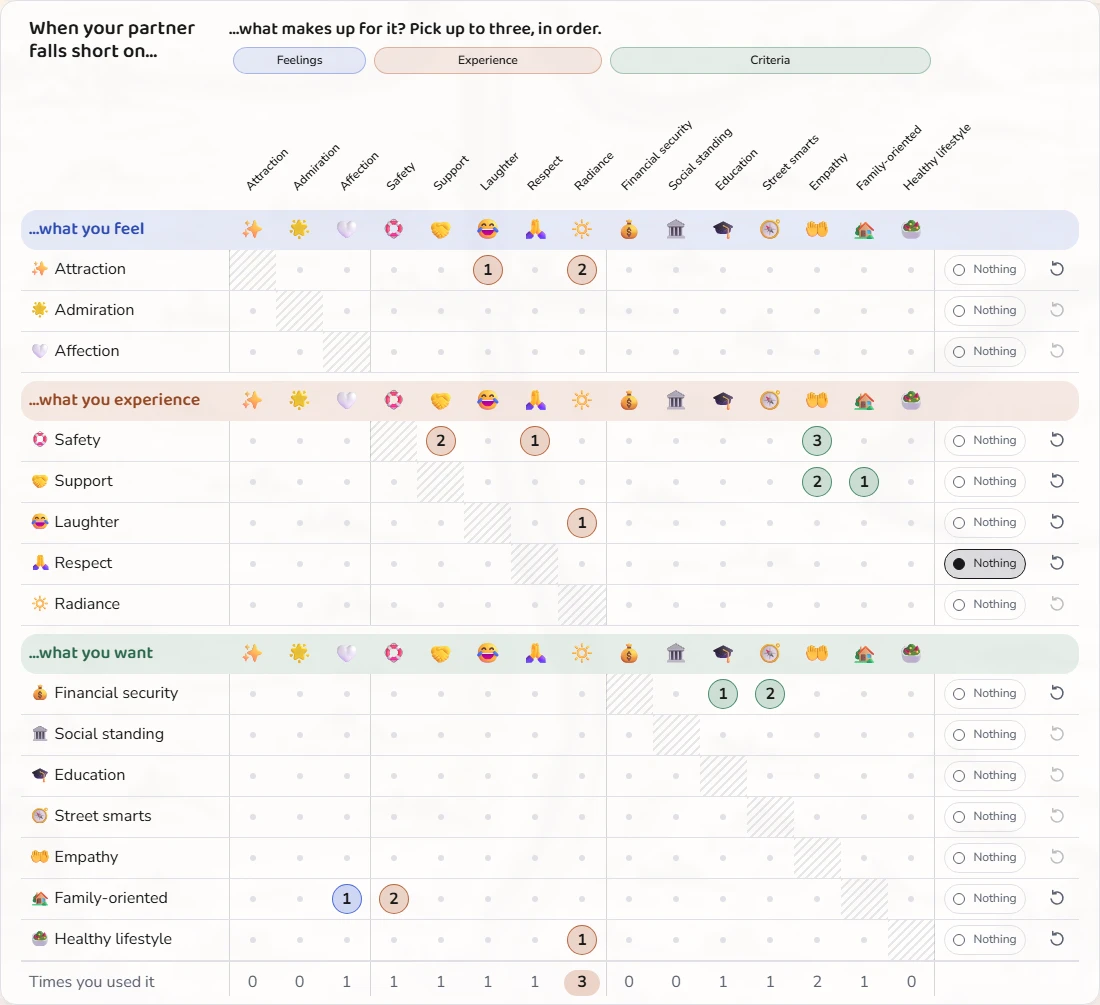The height and width of the screenshot is (1005, 1100).
Task: Click the handshake icon in "what you experience" header
Action: click(x=441, y=400)
